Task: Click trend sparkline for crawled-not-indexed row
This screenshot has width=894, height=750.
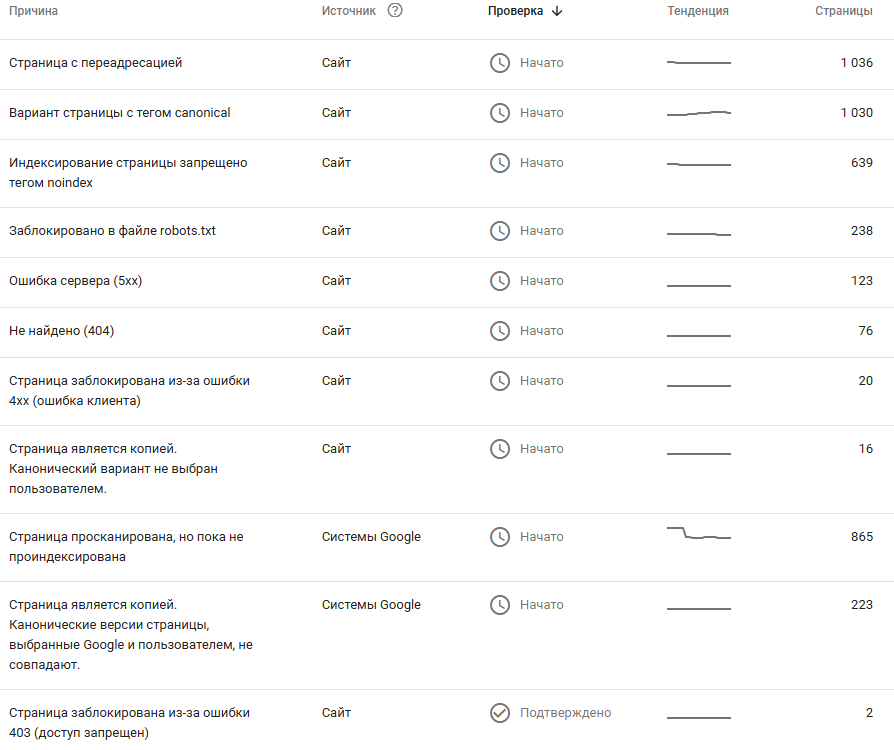Action: tap(698, 534)
